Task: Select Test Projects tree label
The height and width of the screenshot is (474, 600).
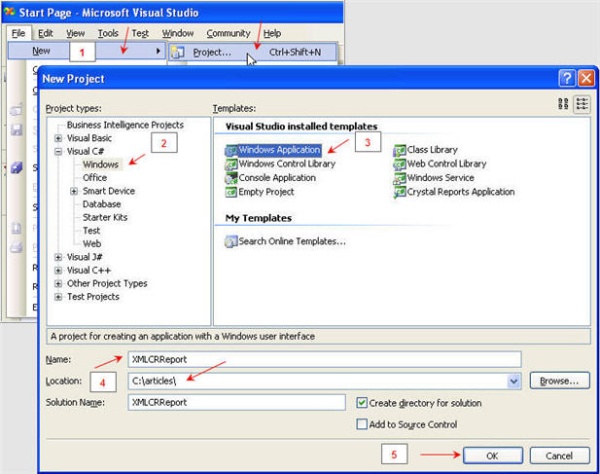Action: pyautogui.click(x=93, y=297)
